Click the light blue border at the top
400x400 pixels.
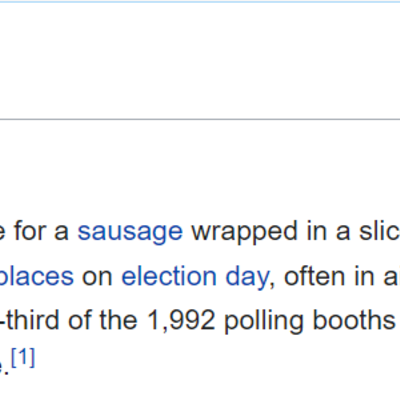(x=200, y=2)
